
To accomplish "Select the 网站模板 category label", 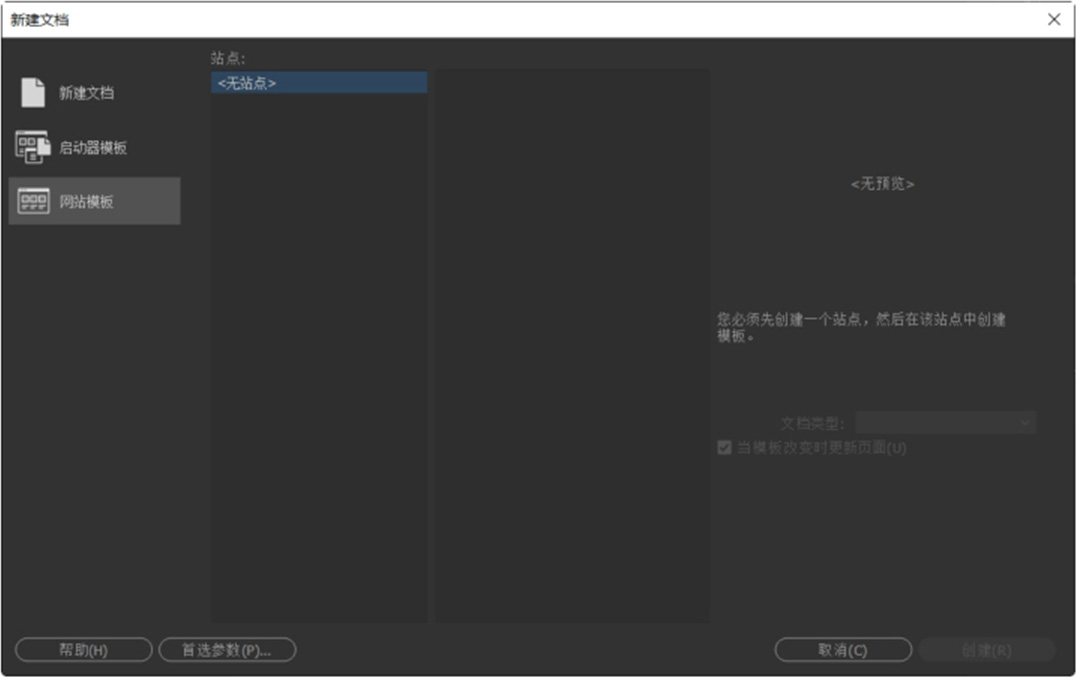I will (x=86, y=201).
